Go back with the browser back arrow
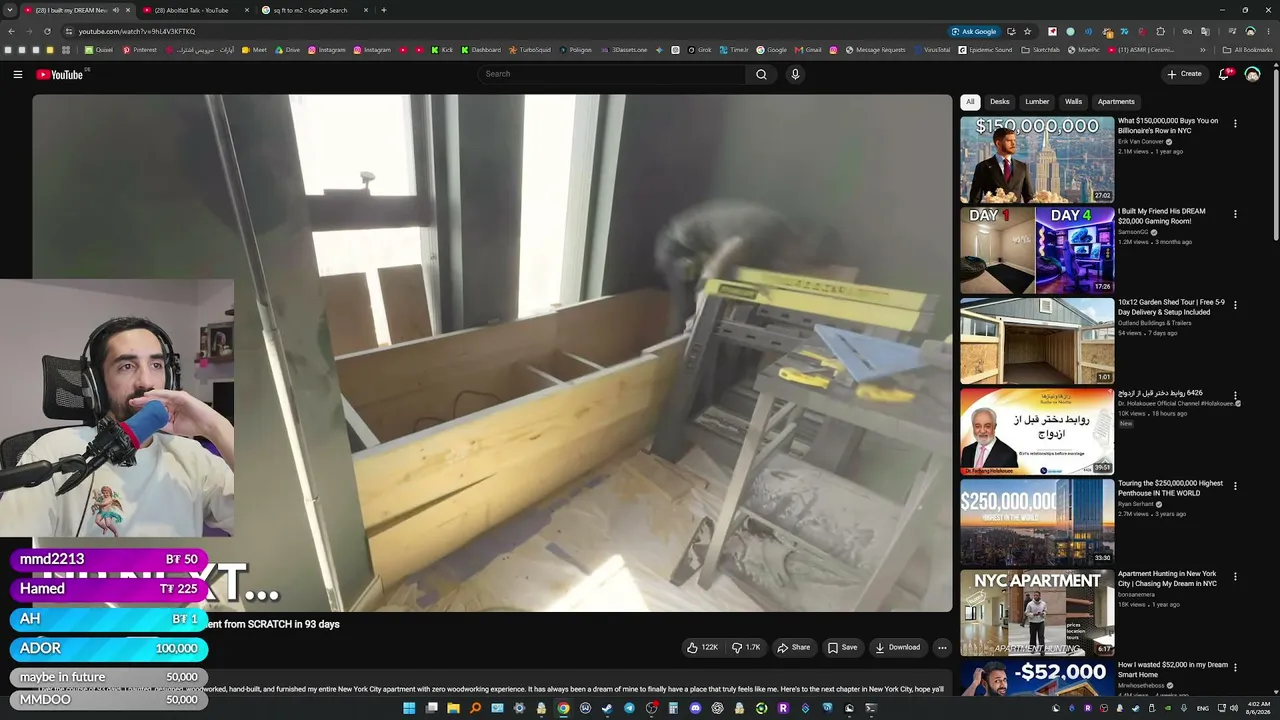Viewport: 1280px width, 720px height. point(11,31)
